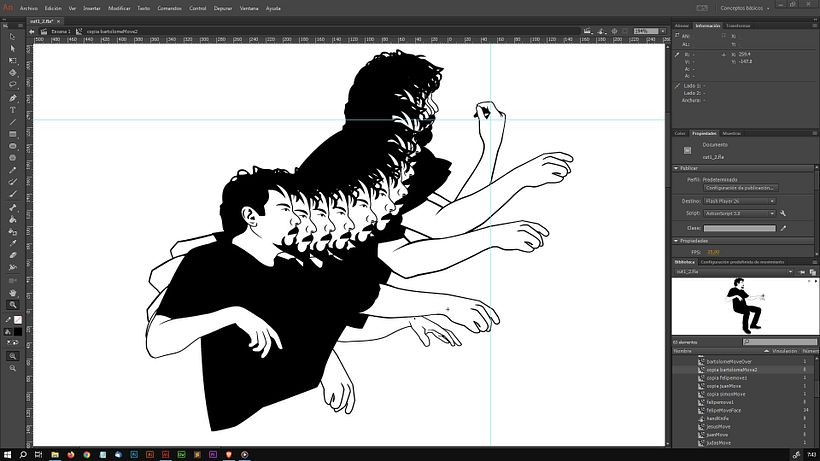820x461 pixels.
Task: Switch to the Muestras tab
Action: click(x=732, y=133)
